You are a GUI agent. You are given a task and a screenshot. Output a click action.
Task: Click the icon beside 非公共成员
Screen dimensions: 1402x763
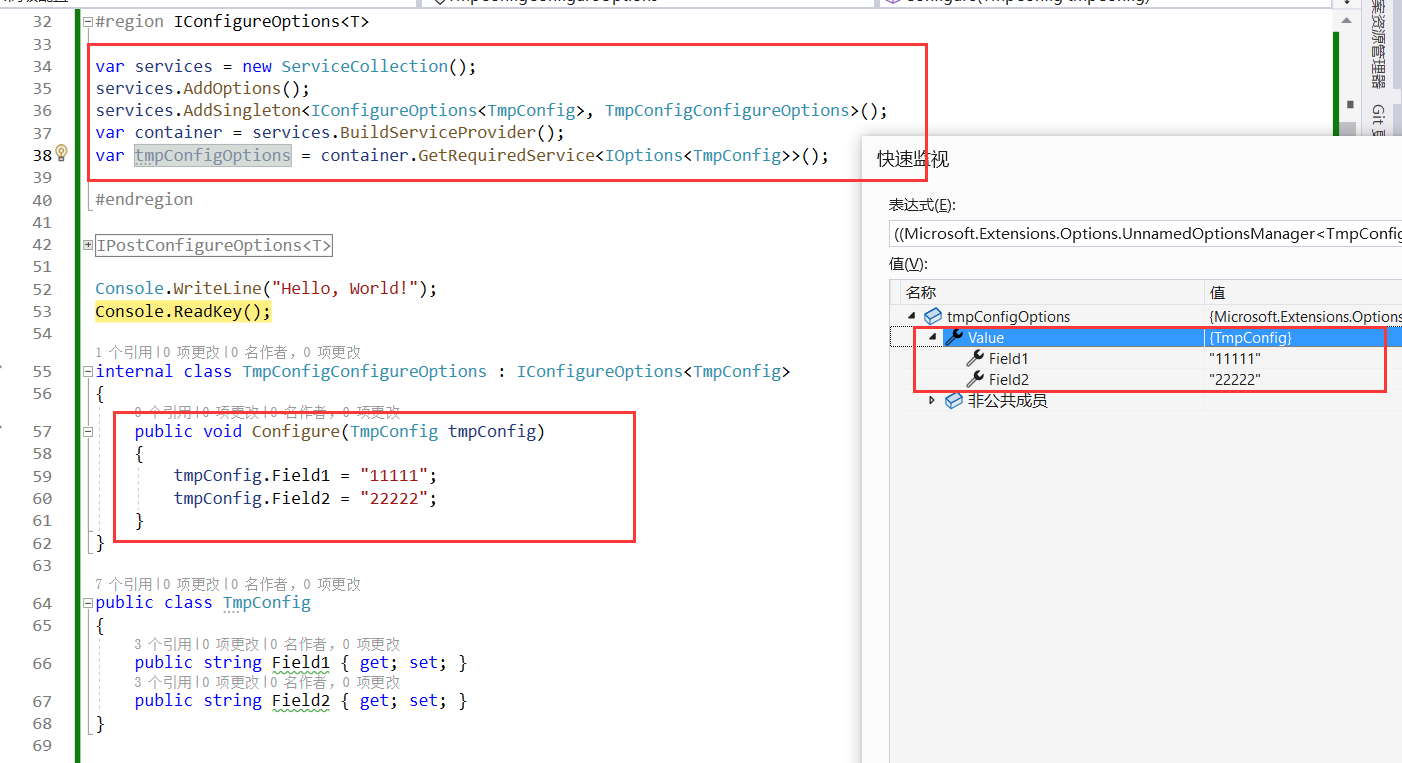[x=954, y=400]
